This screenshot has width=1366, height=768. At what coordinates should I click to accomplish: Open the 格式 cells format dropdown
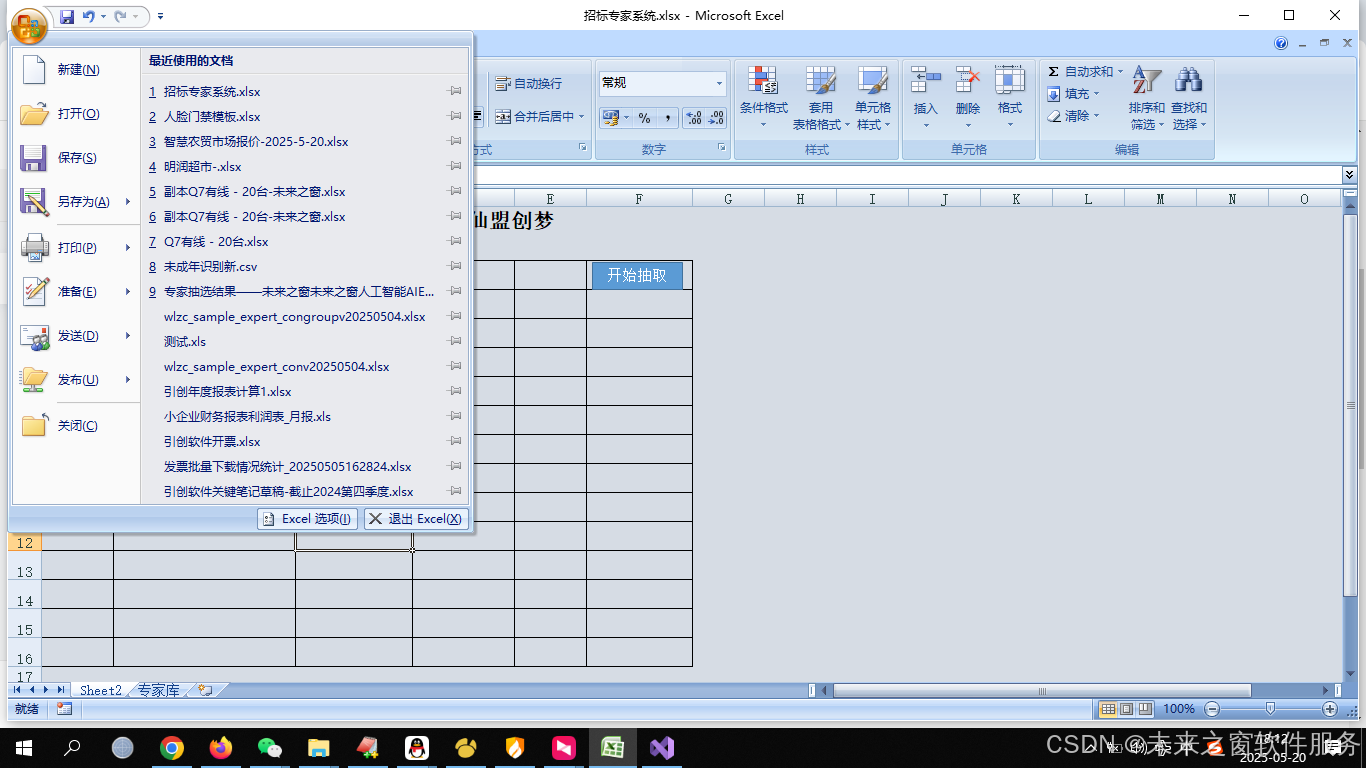coord(1010,98)
